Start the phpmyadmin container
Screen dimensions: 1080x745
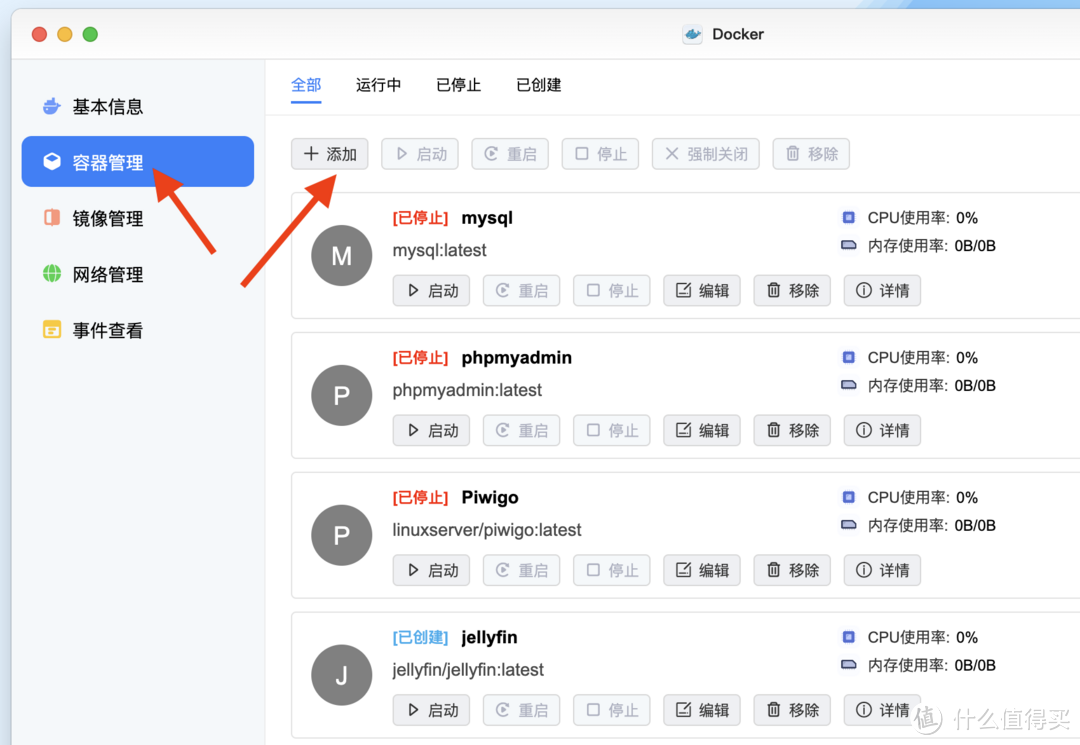[431, 430]
